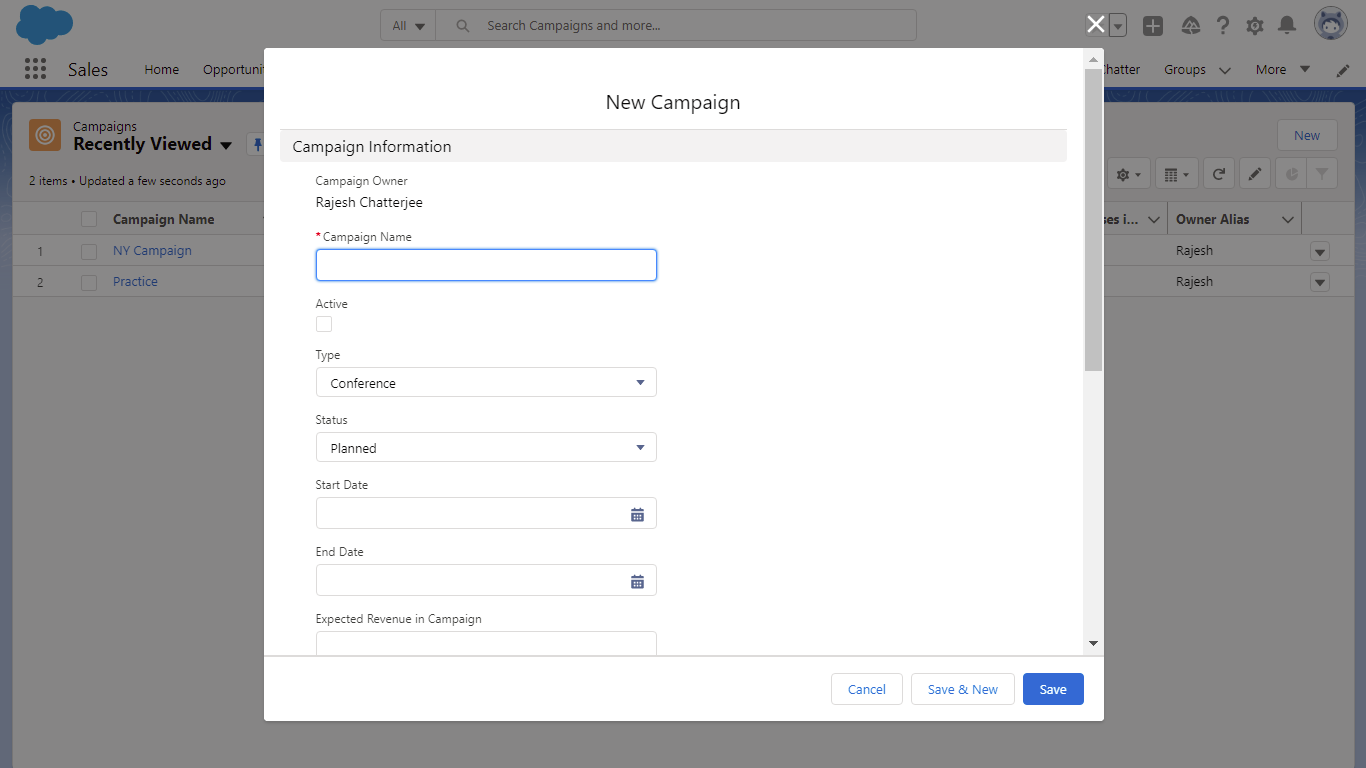Open the search scope All dropdown

(x=408, y=26)
